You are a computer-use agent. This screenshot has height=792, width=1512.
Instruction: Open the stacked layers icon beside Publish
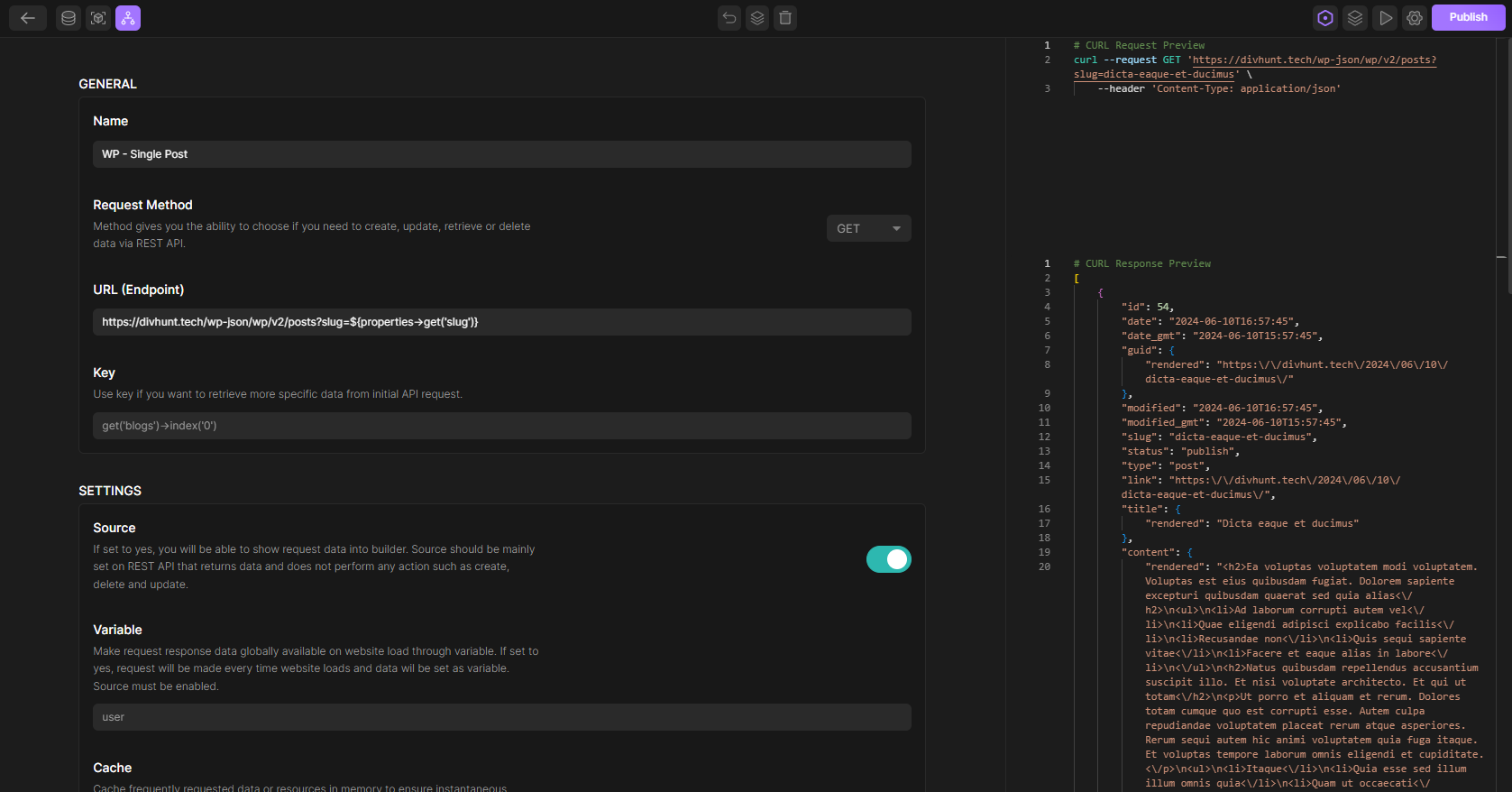[1355, 18]
